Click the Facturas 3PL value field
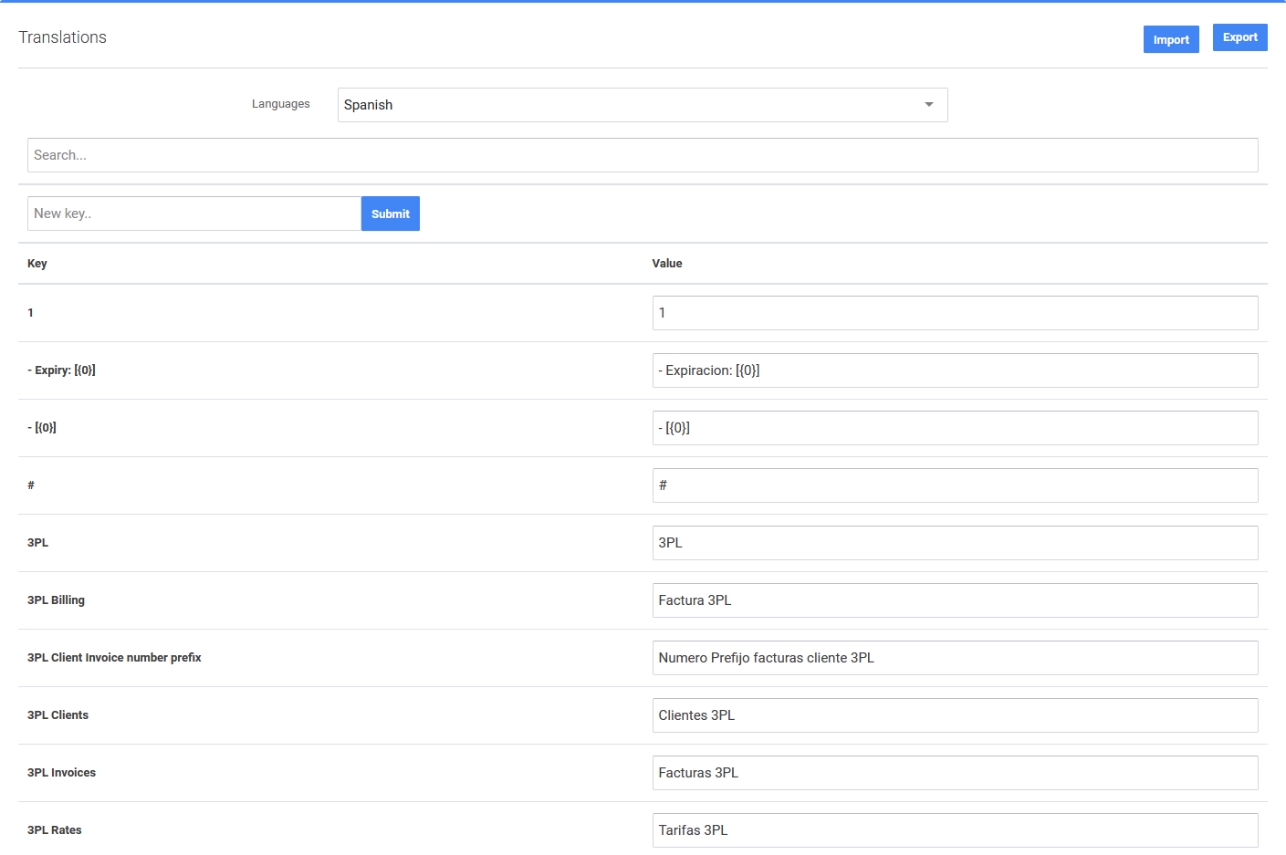 pyautogui.click(x=954, y=773)
